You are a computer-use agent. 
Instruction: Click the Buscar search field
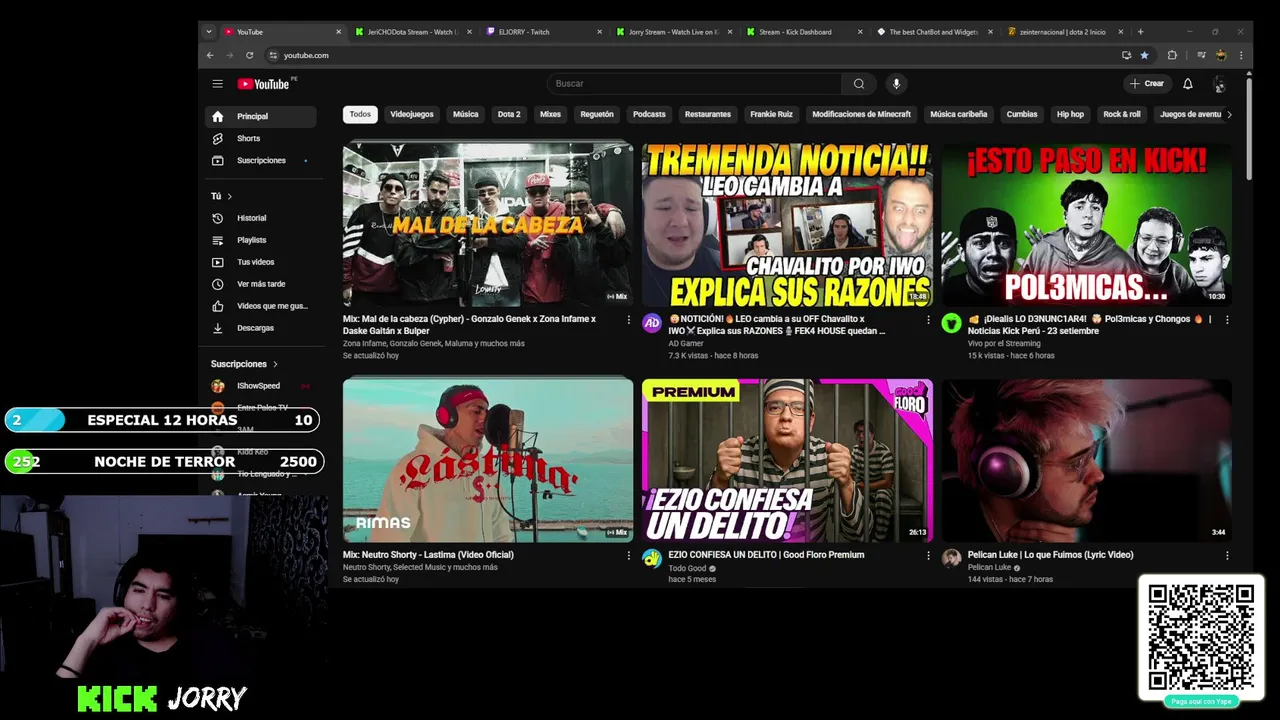pos(694,84)
